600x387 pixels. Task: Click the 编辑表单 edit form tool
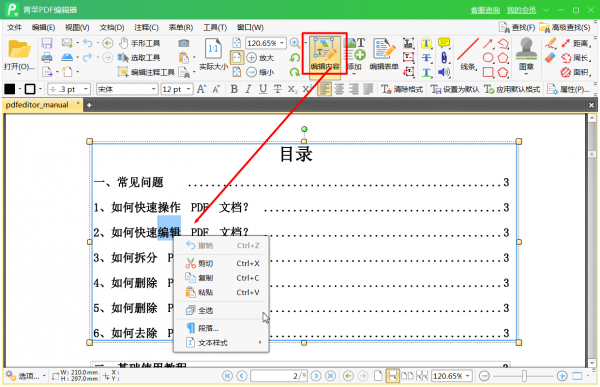[x=384, y=54]
